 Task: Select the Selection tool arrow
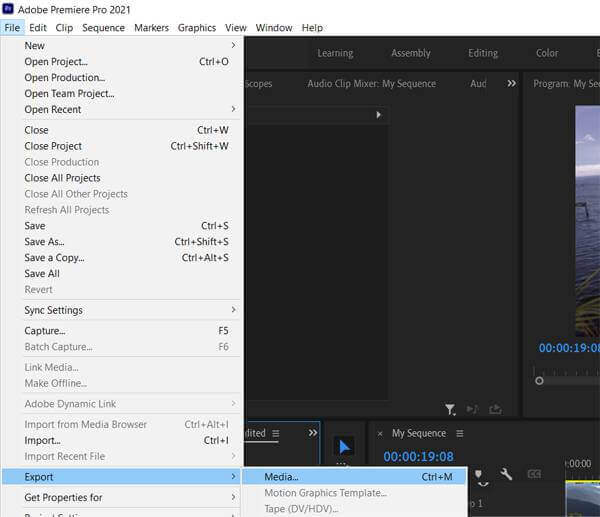click(x=344, y=447)
